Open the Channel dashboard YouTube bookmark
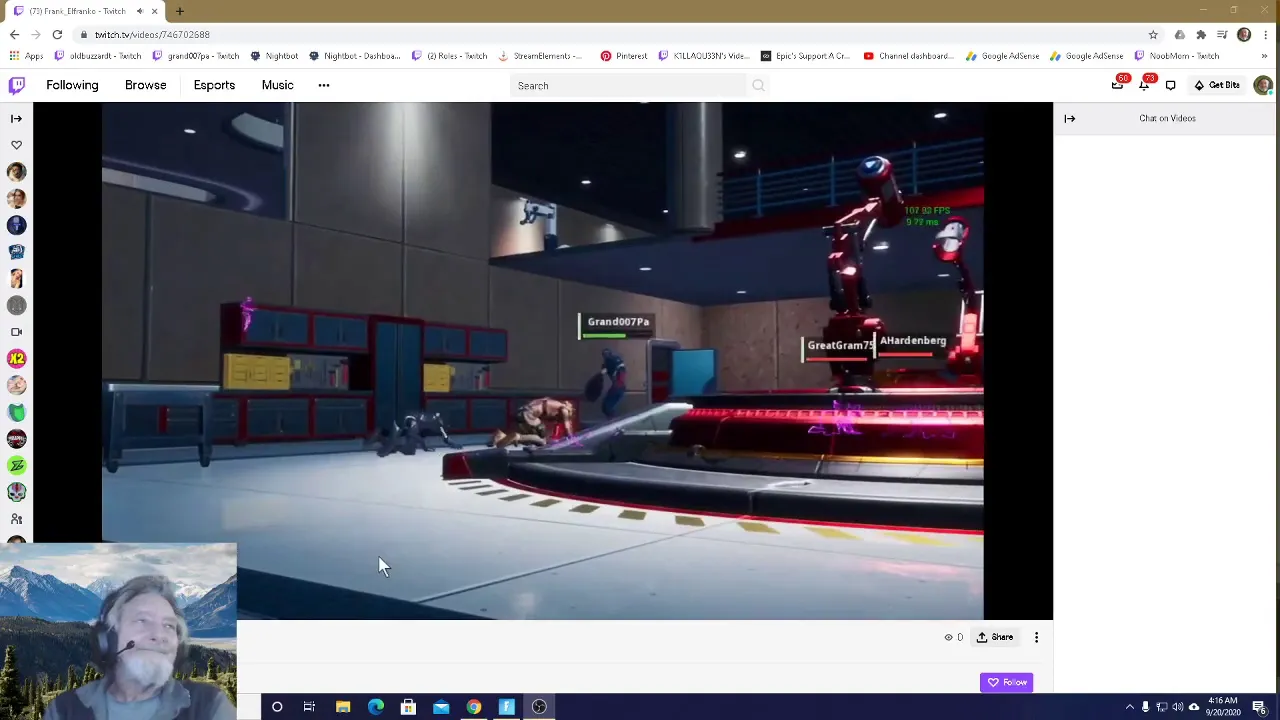The width and height of the screenshot is (1280, 720). click(908, 56)
